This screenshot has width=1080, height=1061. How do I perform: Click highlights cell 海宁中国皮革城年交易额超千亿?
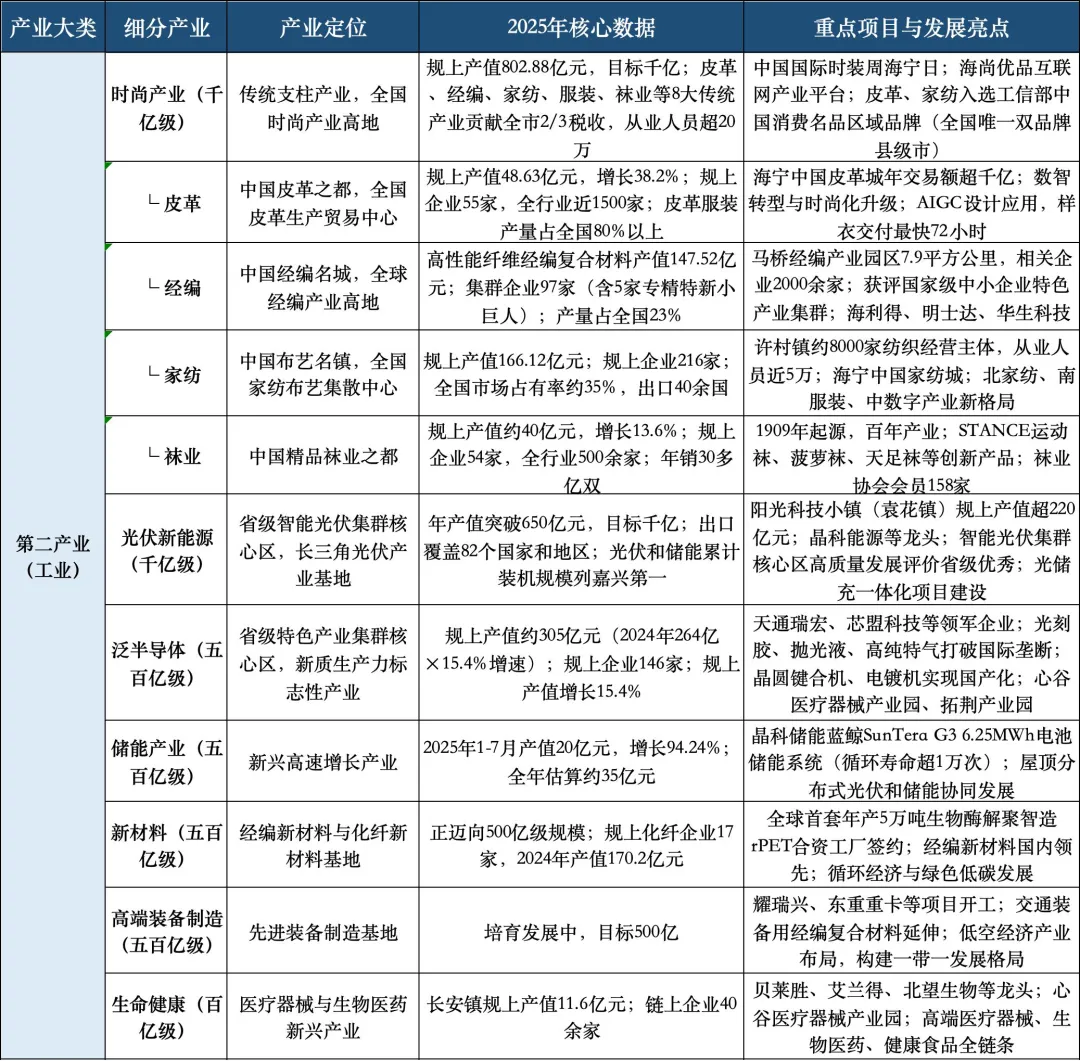pos(911,203)
